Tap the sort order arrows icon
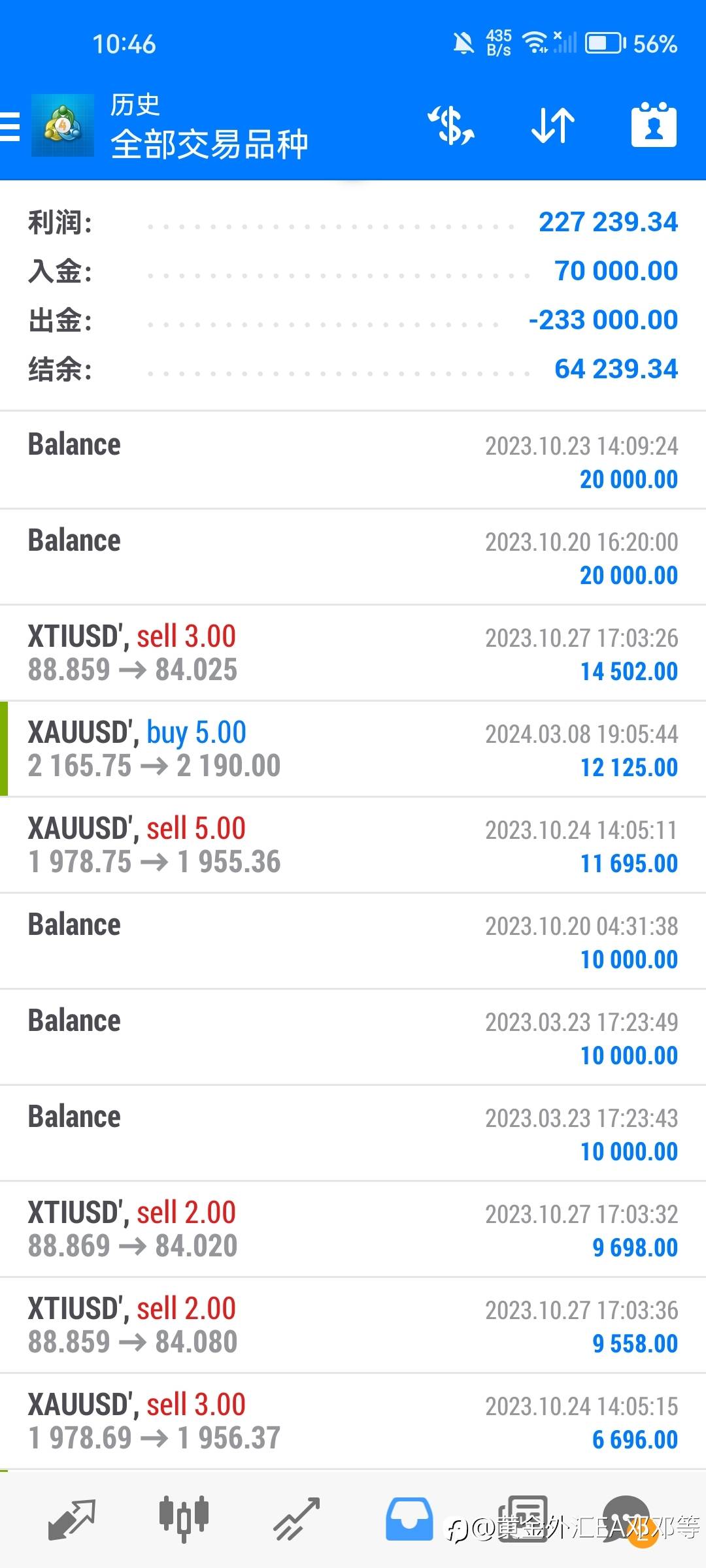Viewport: 706px width, 1568px height. pyautogui.click(x=553, y=125)
